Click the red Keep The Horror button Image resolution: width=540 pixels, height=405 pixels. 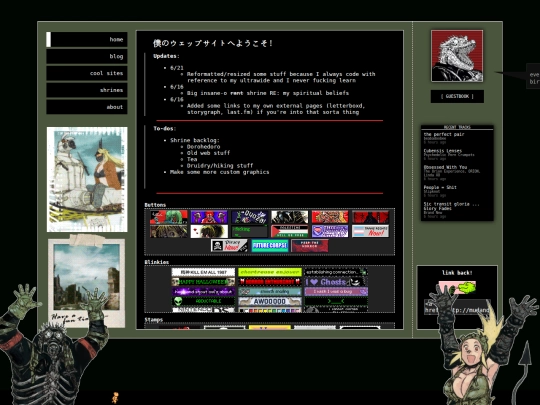pos(310,246)
